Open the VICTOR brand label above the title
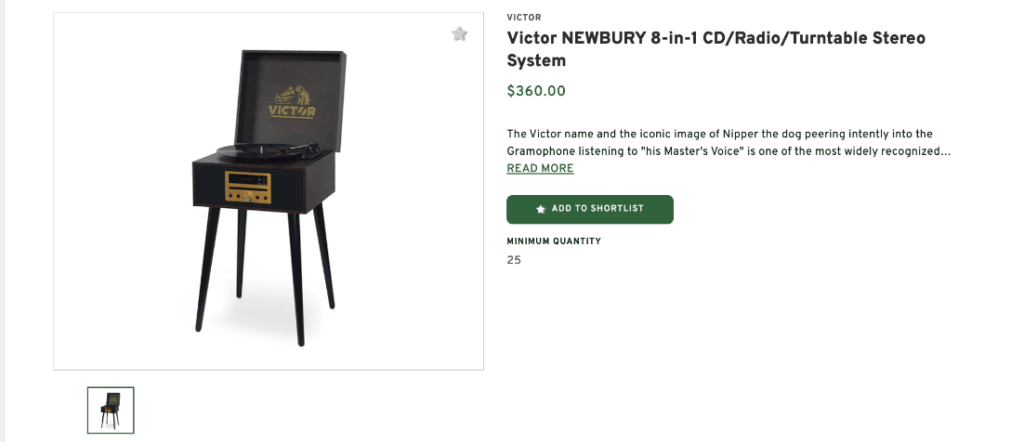This screenshot has height=442, width=1024. pos(524,17)
